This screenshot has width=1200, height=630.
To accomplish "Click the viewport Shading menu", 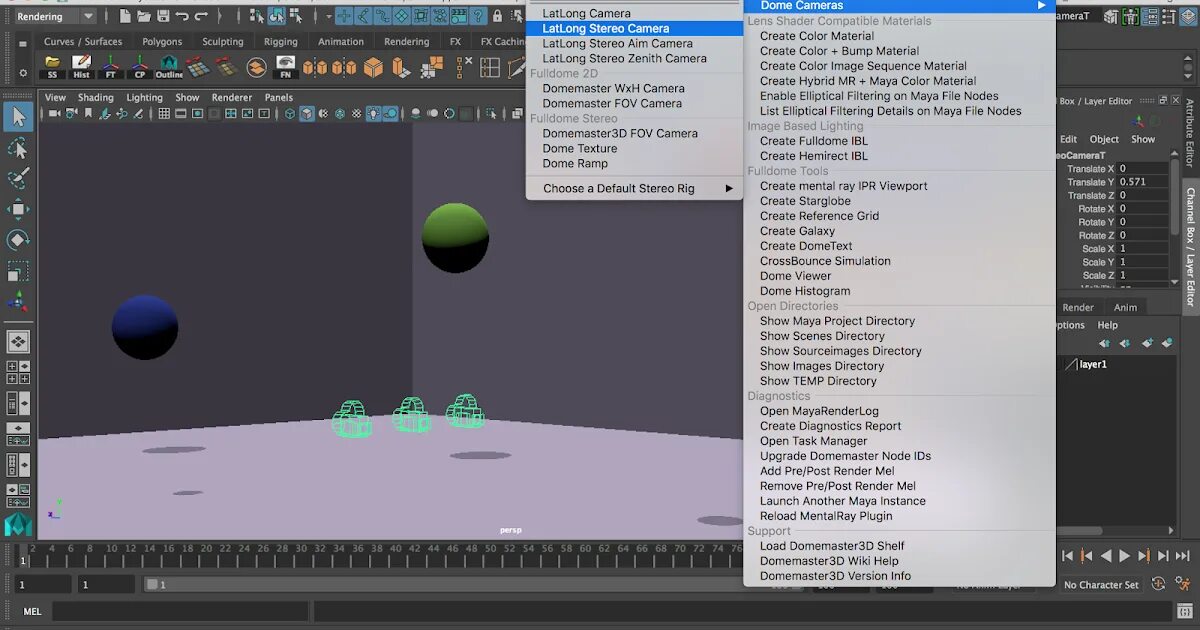I will click(x=96, y=98).
